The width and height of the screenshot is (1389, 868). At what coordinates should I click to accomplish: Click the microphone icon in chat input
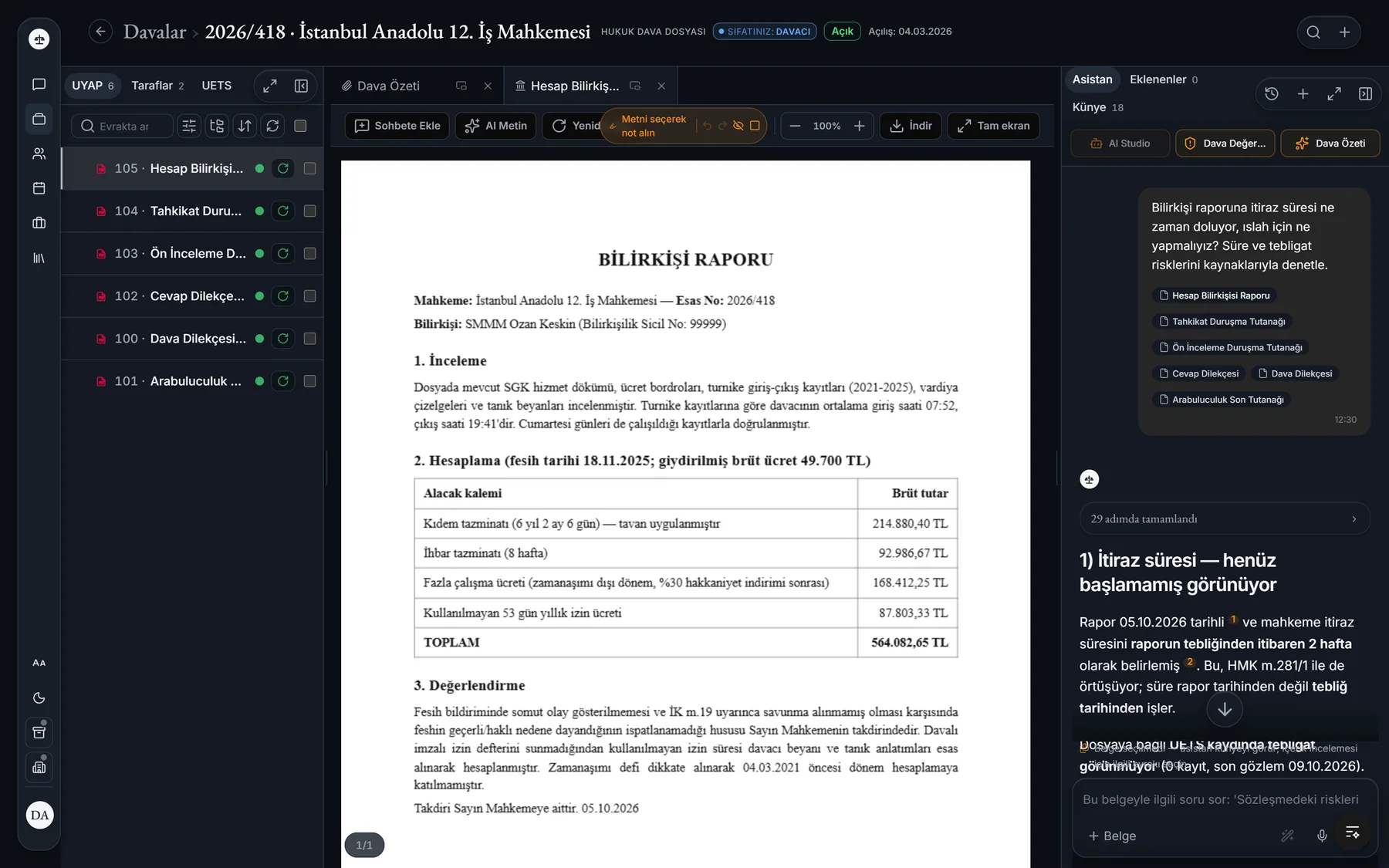[1322, 836]
